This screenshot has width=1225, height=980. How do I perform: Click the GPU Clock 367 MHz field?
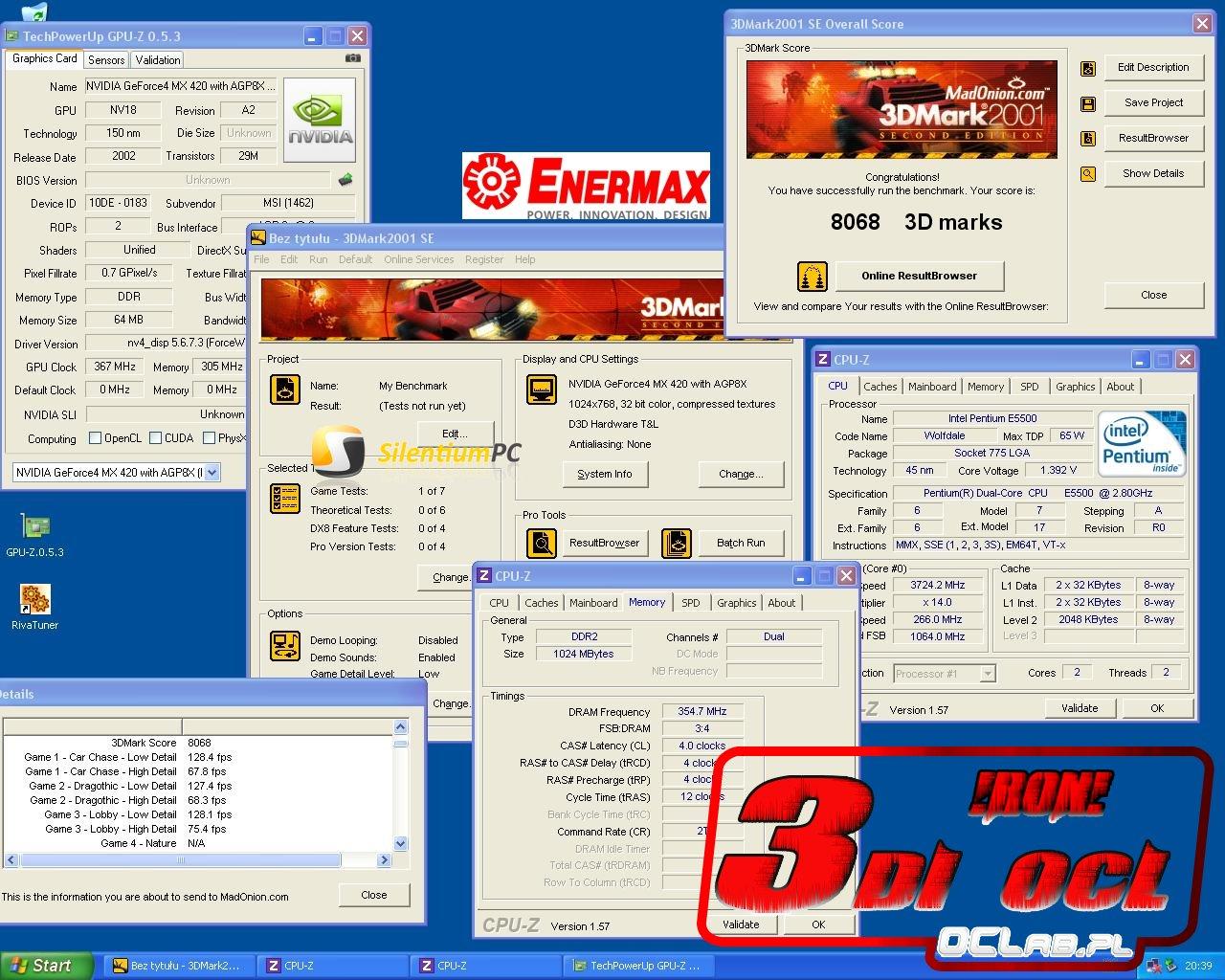tap(115, 367)
